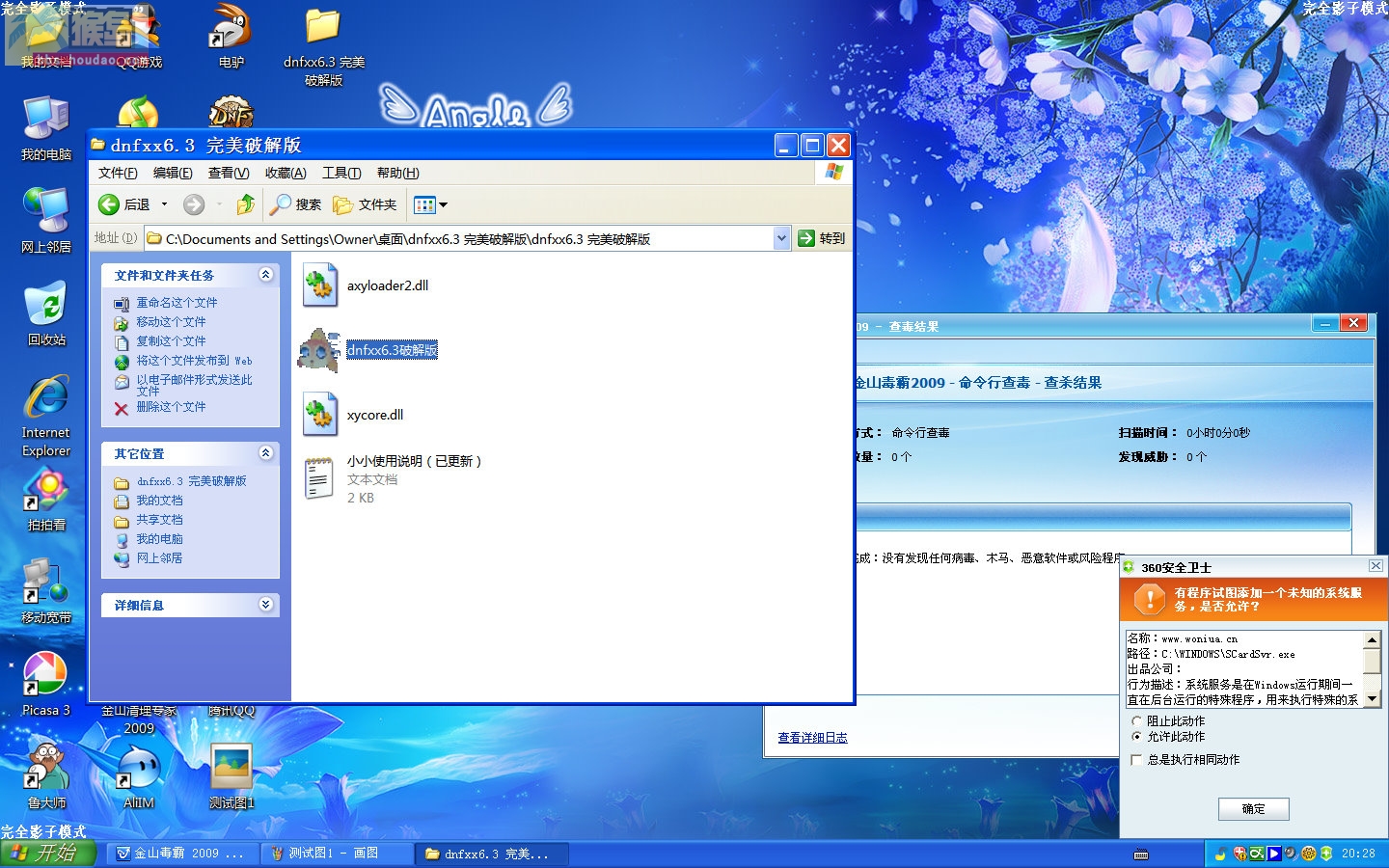Click 复制这个文件 task link

pos(171,341)
